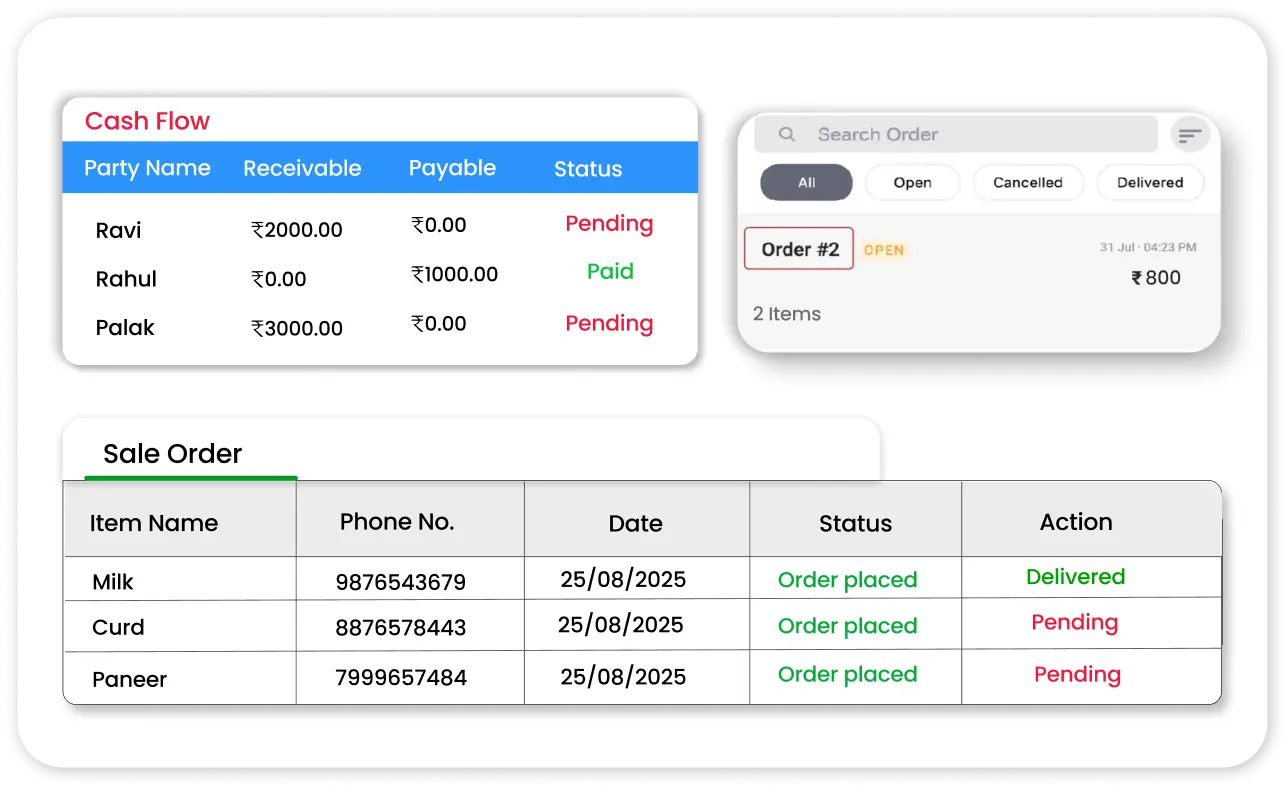
Task: Filter orders by Delivered
Action: click(1149, 183)
